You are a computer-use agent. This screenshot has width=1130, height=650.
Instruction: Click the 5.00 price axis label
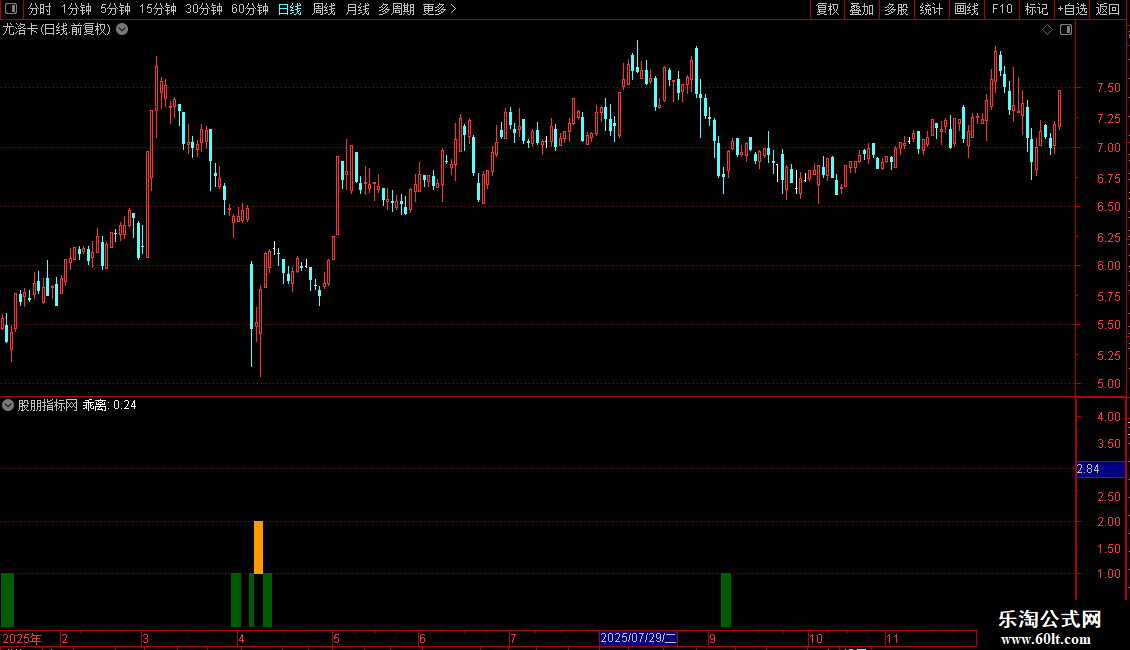tap(1108, 384)
